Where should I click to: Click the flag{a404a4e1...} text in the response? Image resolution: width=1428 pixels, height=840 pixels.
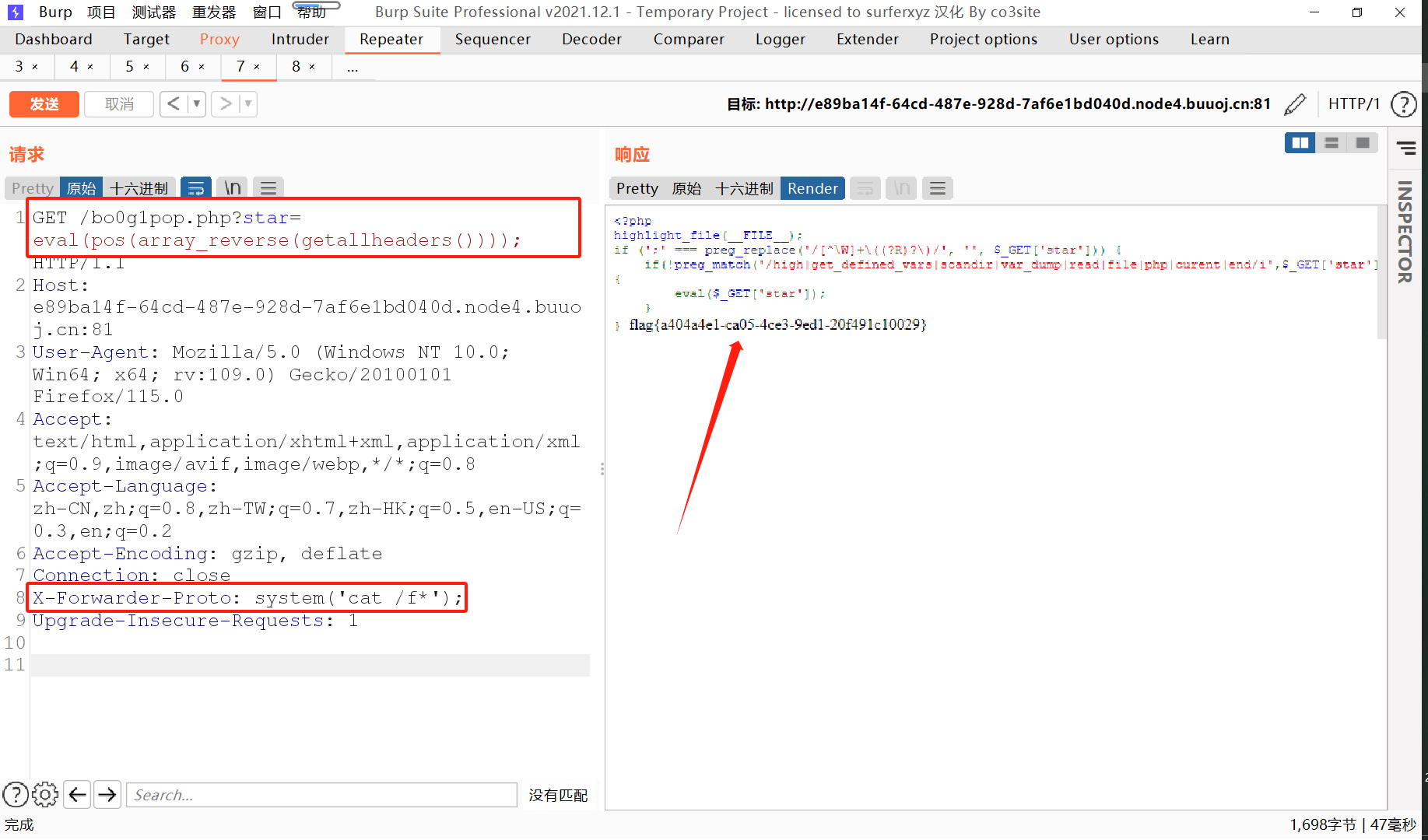pos(777,324)
